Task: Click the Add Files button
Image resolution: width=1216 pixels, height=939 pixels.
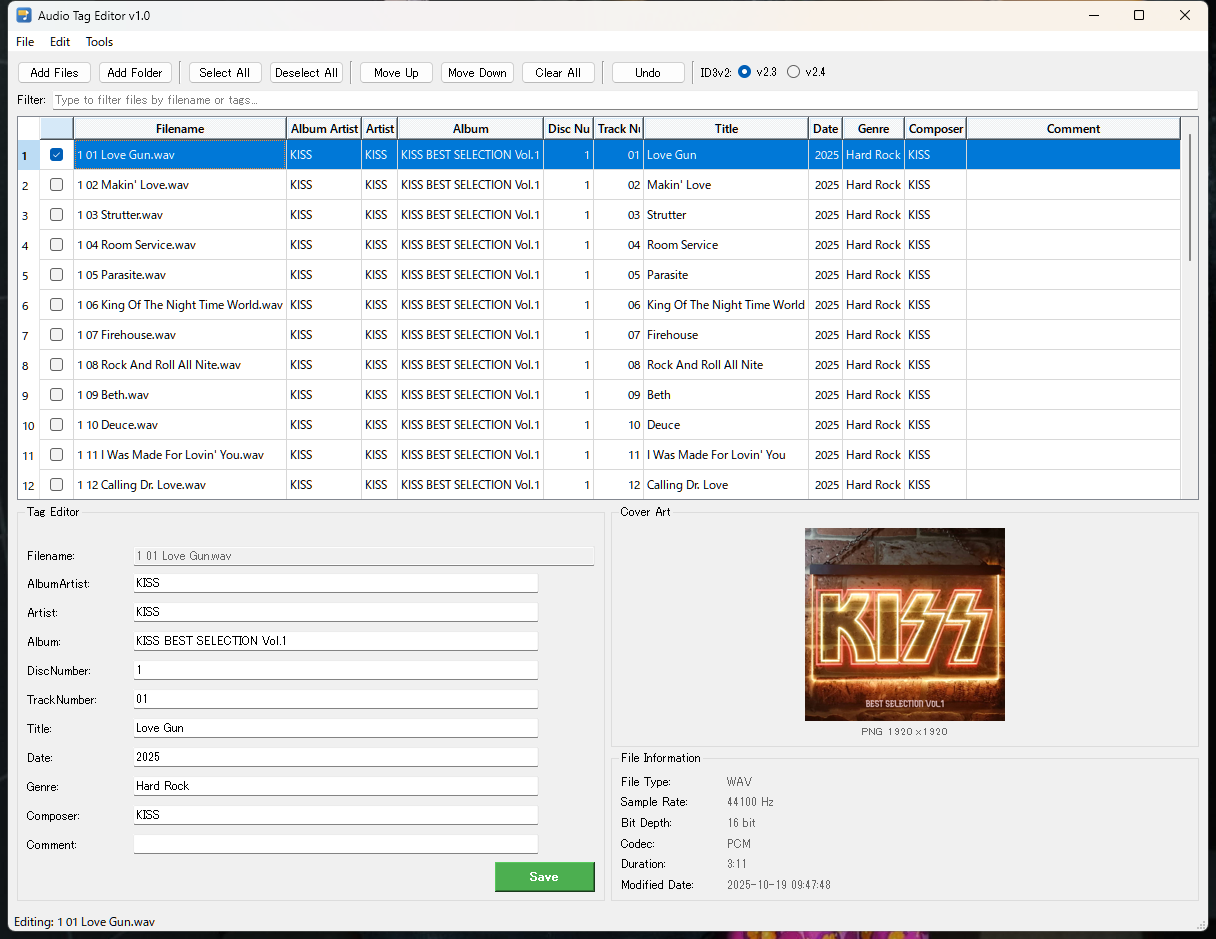Action: (x=54, y=73)
